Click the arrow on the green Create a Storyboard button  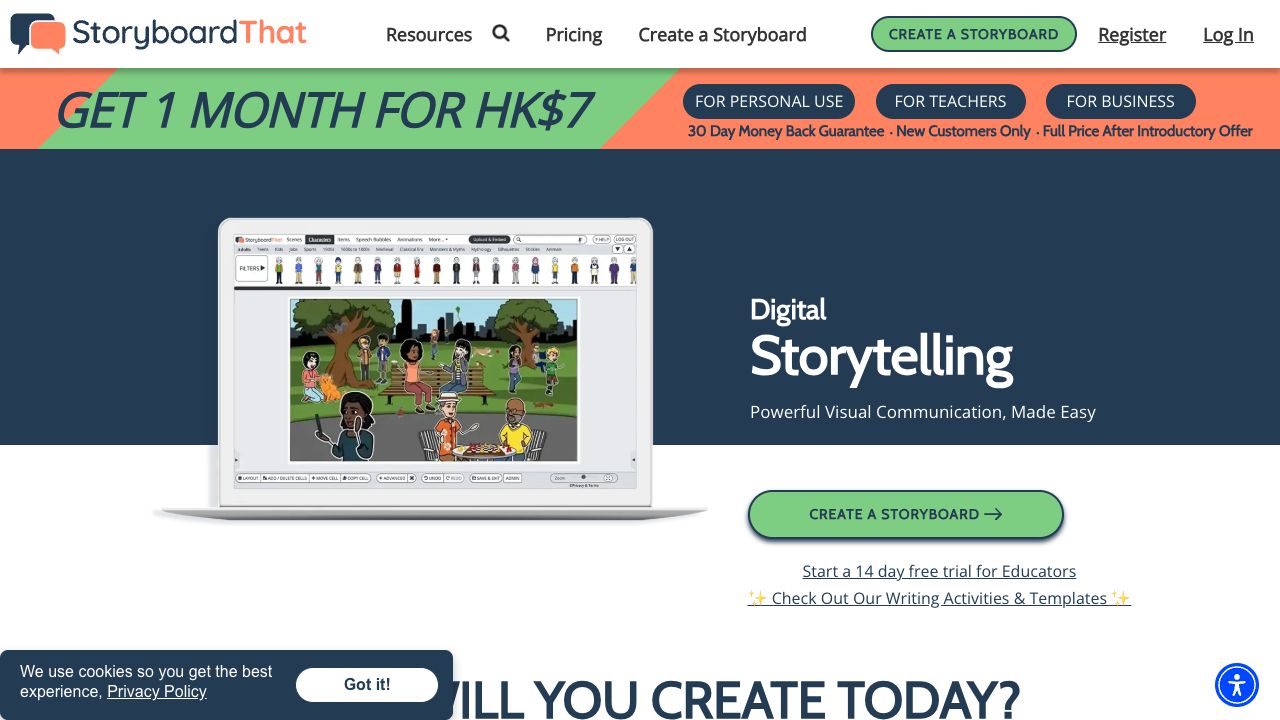tap(993, 514)
